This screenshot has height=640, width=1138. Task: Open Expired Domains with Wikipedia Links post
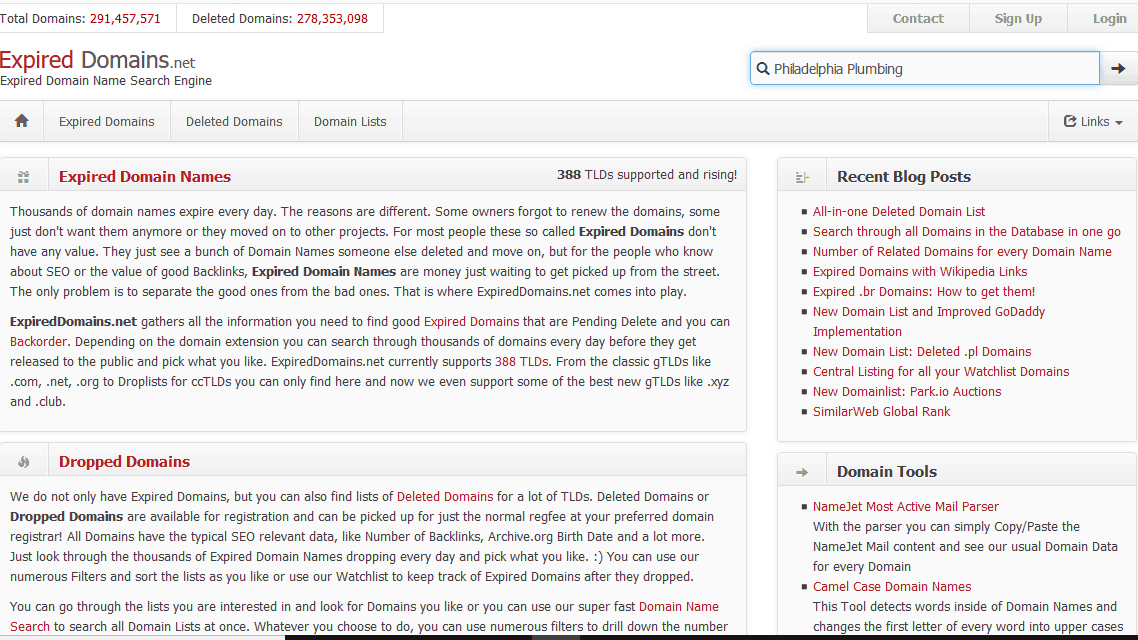point(920,271)
